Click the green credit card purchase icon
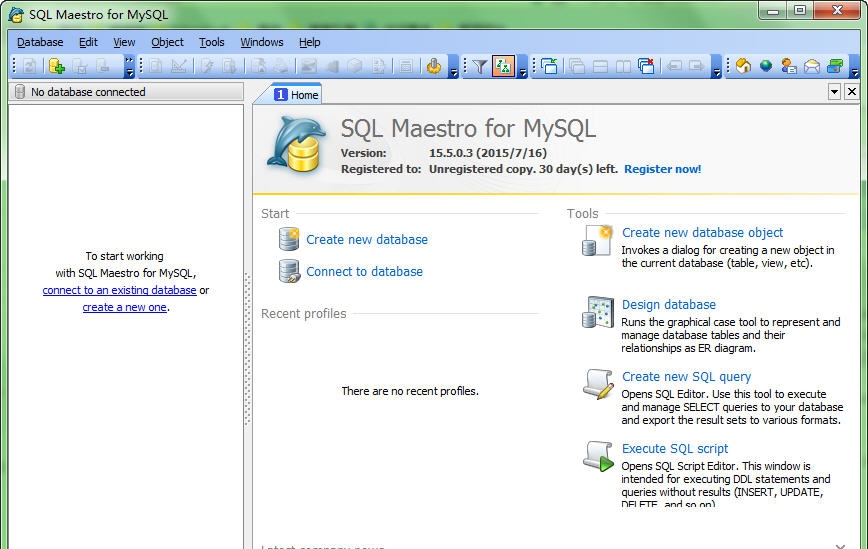The image size is (868, 549). coord(835,66)
